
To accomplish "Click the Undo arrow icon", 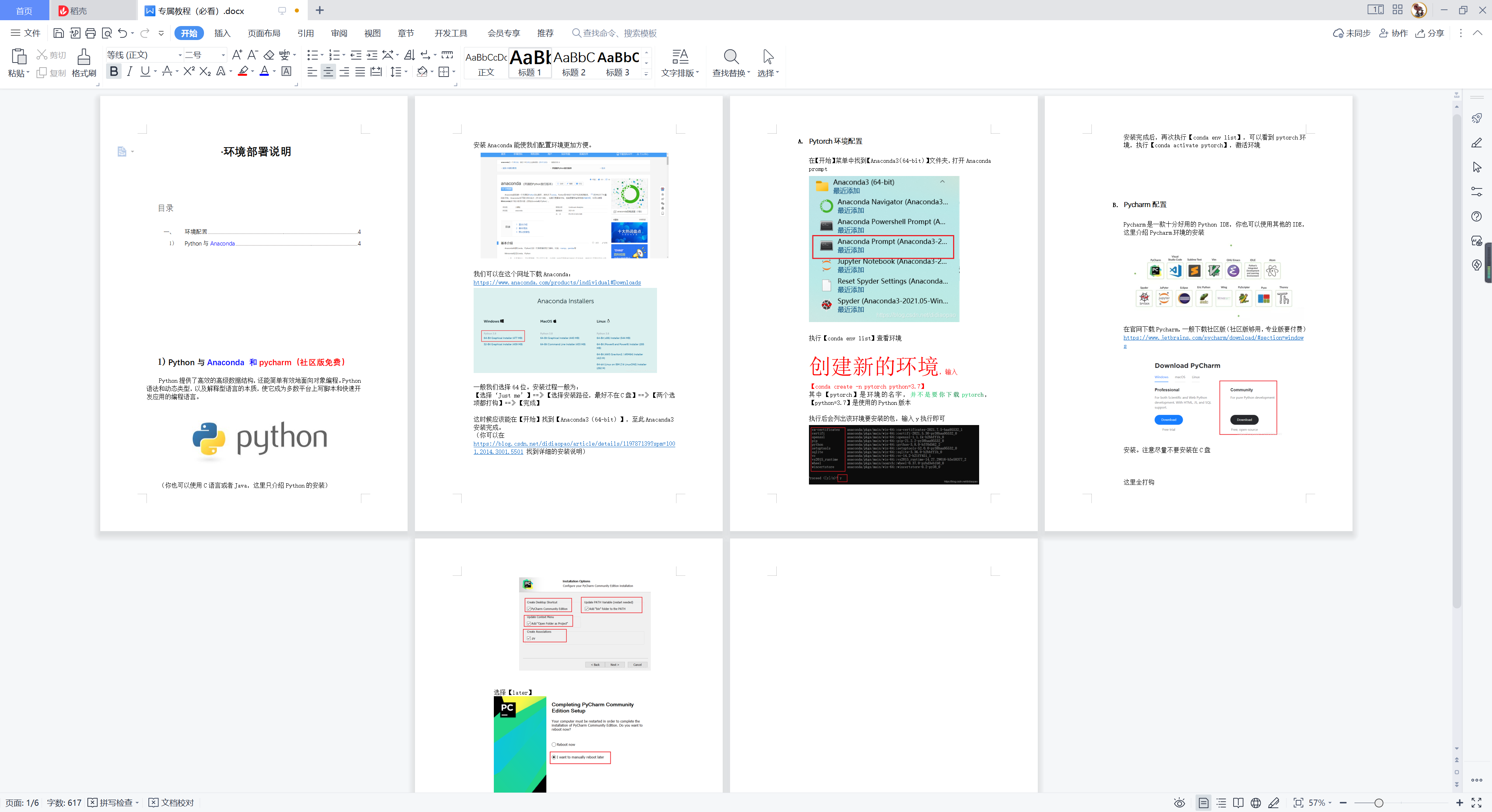I will [123, 33].
